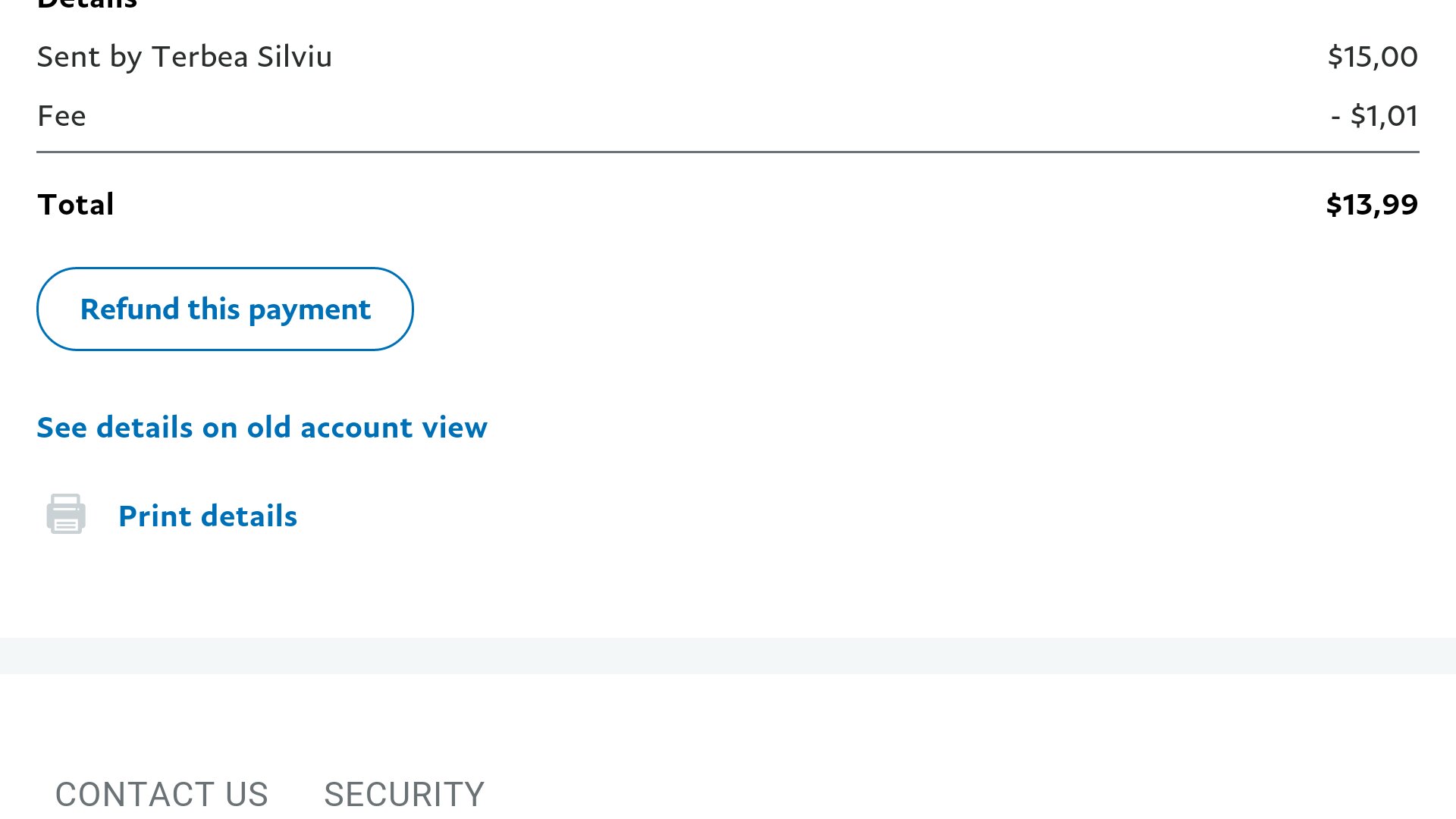Click the bold $13,99 total amount

click(1372, 205)
